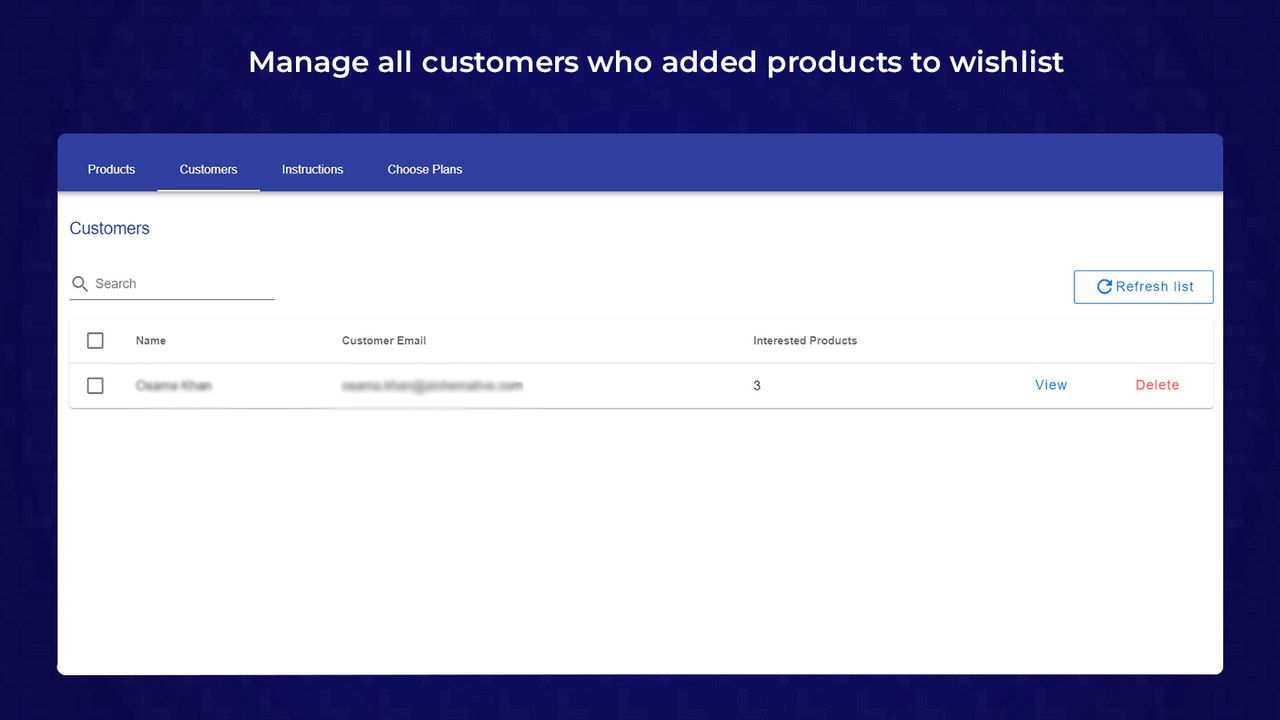The image size is (1280, 720).
Task: Click Osama Khan's name in the table
Action: click(174, 385)
